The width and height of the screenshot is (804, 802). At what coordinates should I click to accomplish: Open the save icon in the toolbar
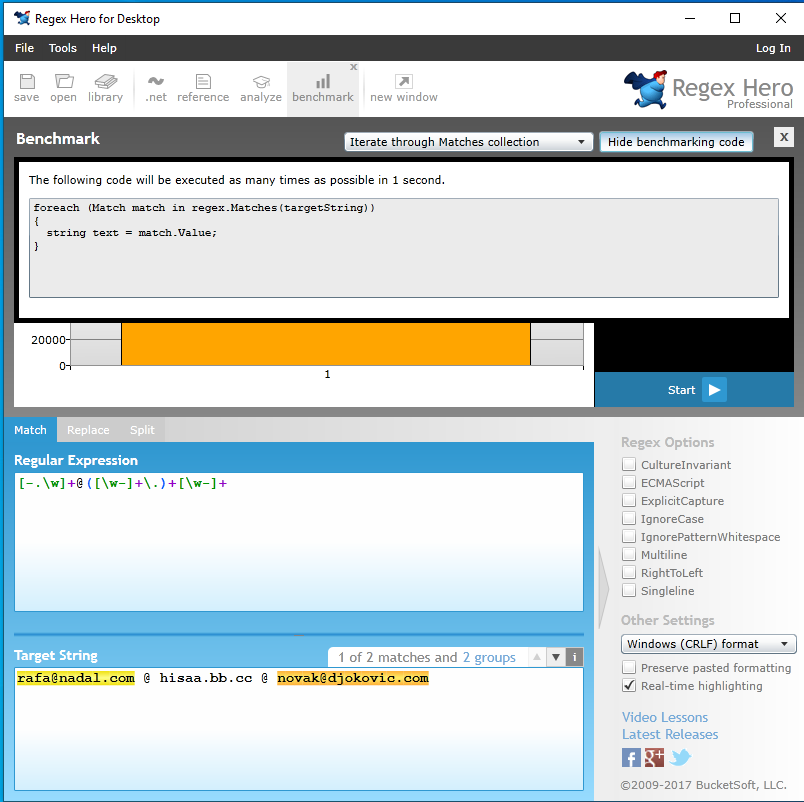(x=26, y=88)
